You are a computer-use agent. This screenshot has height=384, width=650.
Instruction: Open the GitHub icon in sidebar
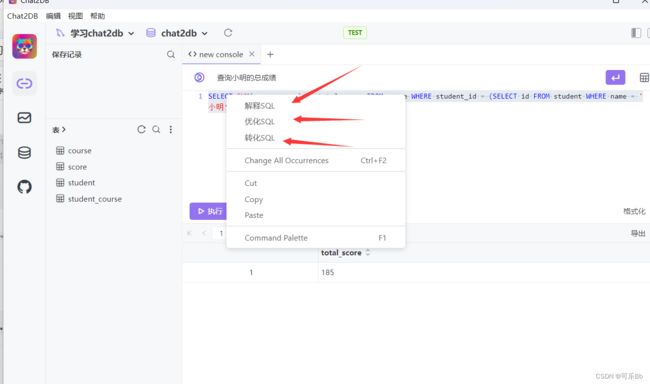click(x=24, y=187)
